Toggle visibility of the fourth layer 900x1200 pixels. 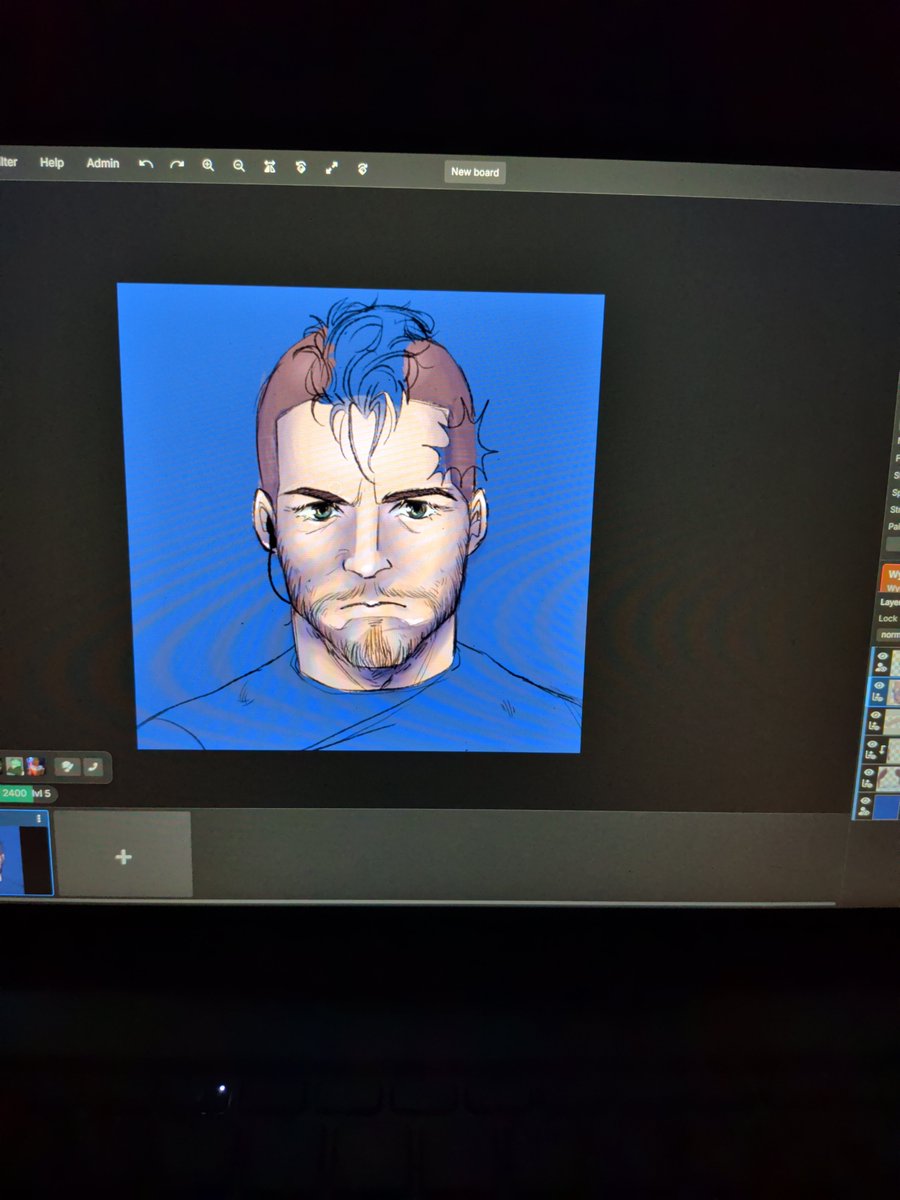871,745
